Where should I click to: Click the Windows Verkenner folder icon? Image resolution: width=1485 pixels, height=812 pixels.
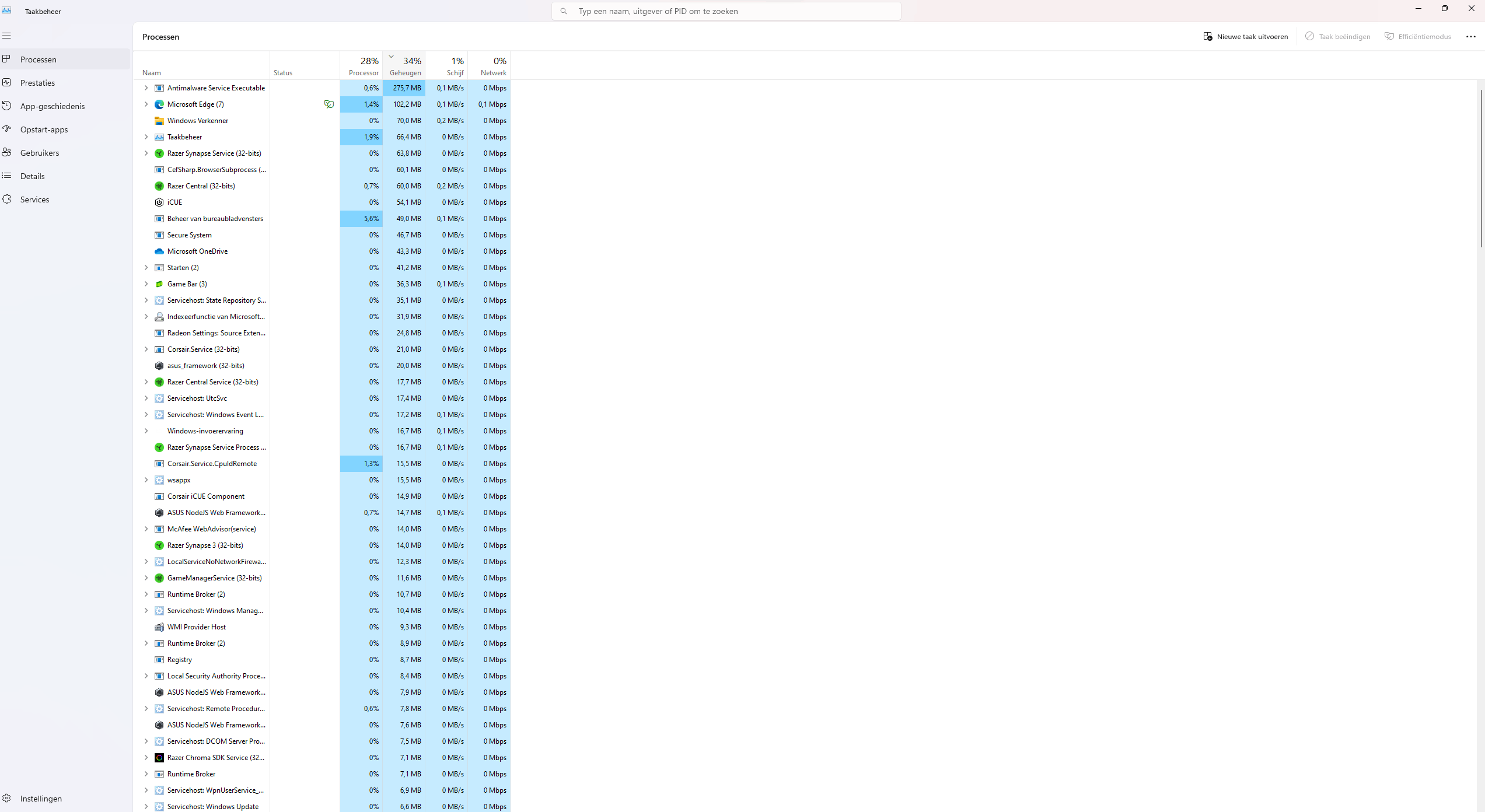point(159,121)
